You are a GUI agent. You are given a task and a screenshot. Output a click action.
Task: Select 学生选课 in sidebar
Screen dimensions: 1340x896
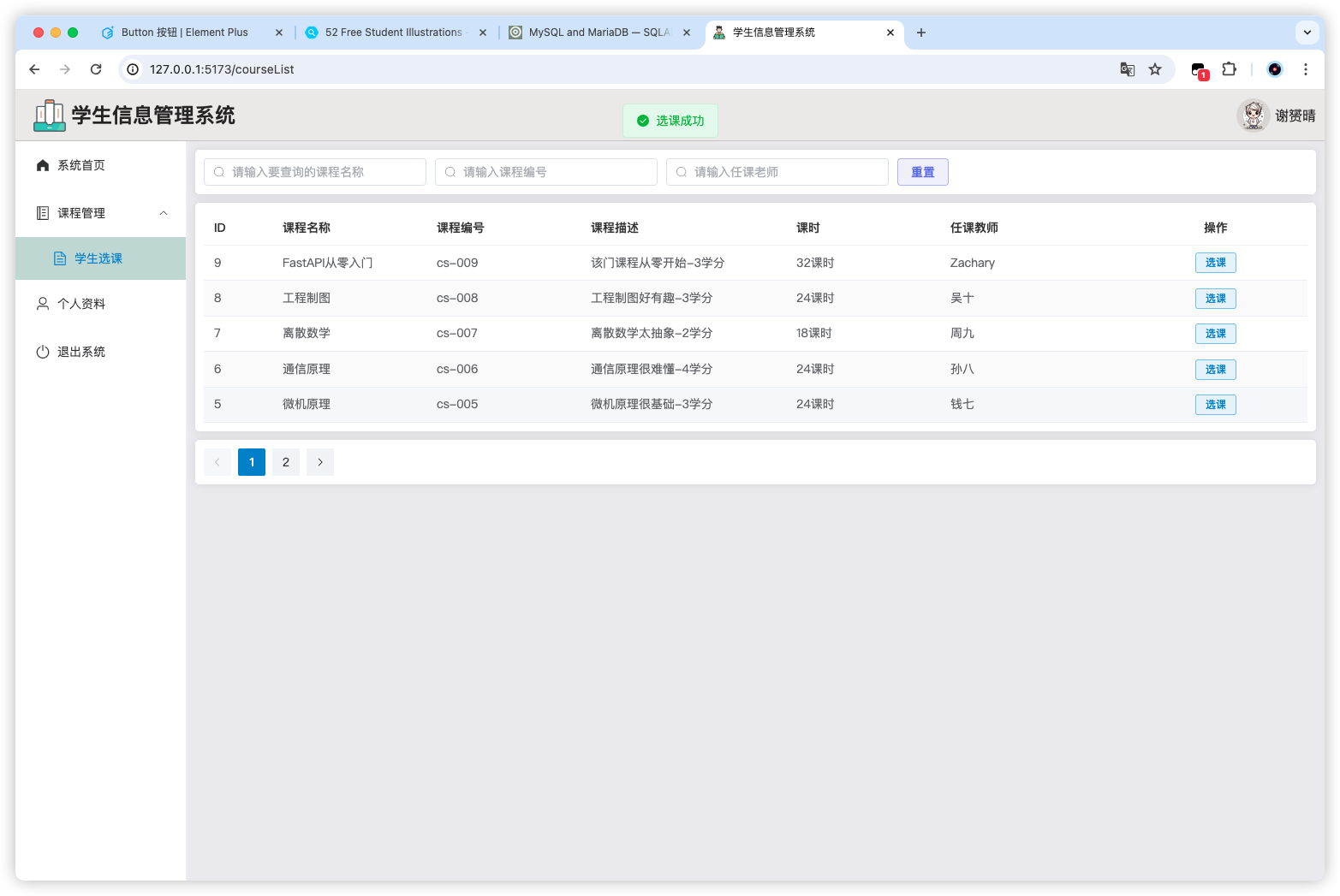click(x=101, y=258)
